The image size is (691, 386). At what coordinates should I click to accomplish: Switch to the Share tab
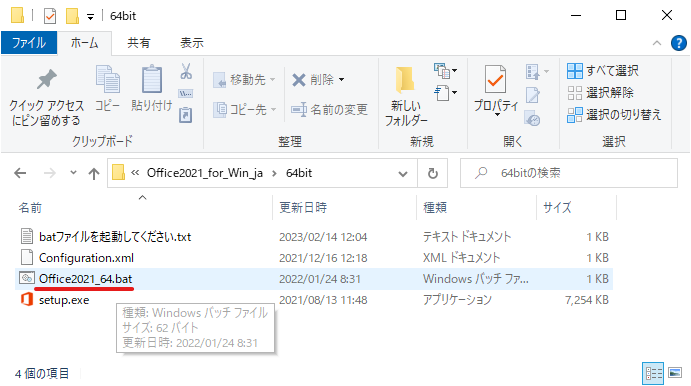[139, 43]
